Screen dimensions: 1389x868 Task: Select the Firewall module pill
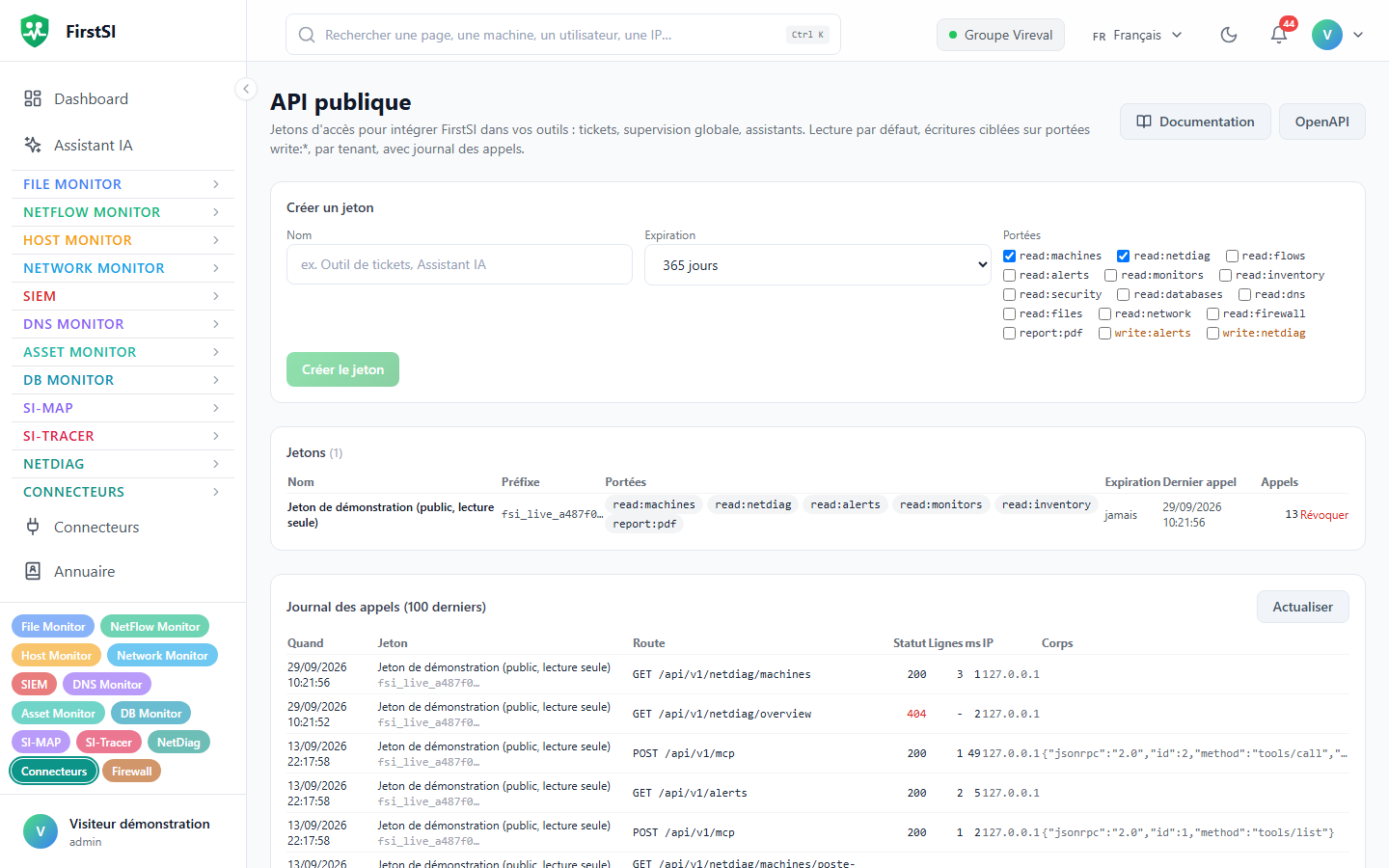(x=132, y=771)
